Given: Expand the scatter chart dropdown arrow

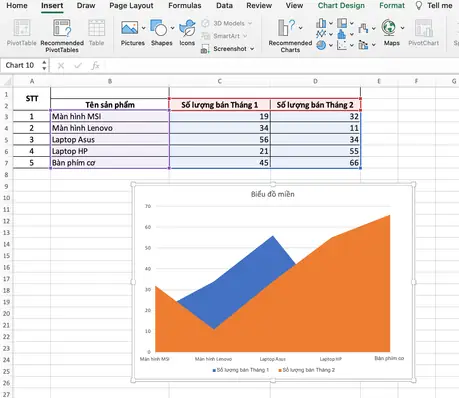Looking at the screenshot, I should 352,45.
